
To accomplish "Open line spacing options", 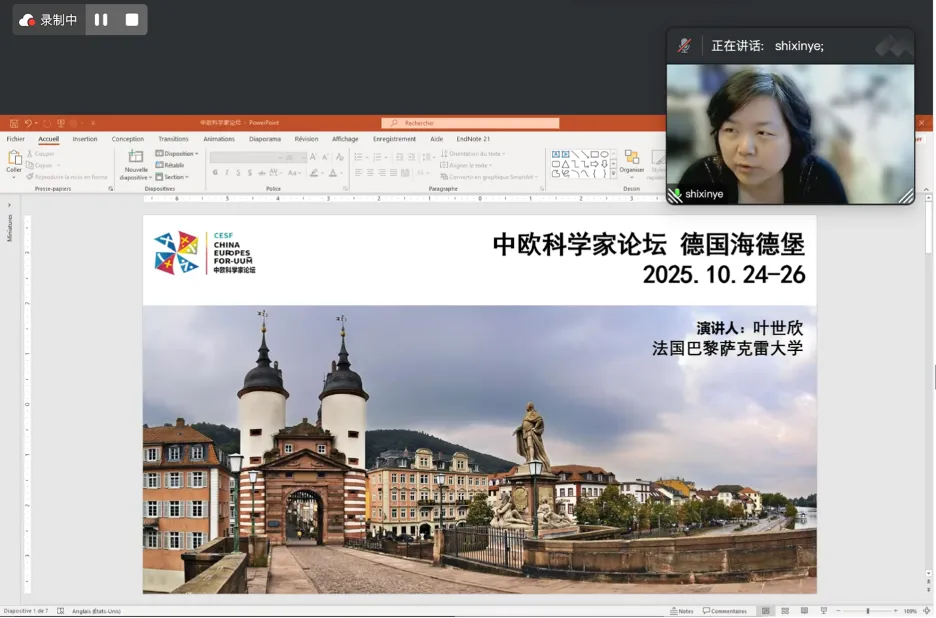I will [x=427, y=157].
